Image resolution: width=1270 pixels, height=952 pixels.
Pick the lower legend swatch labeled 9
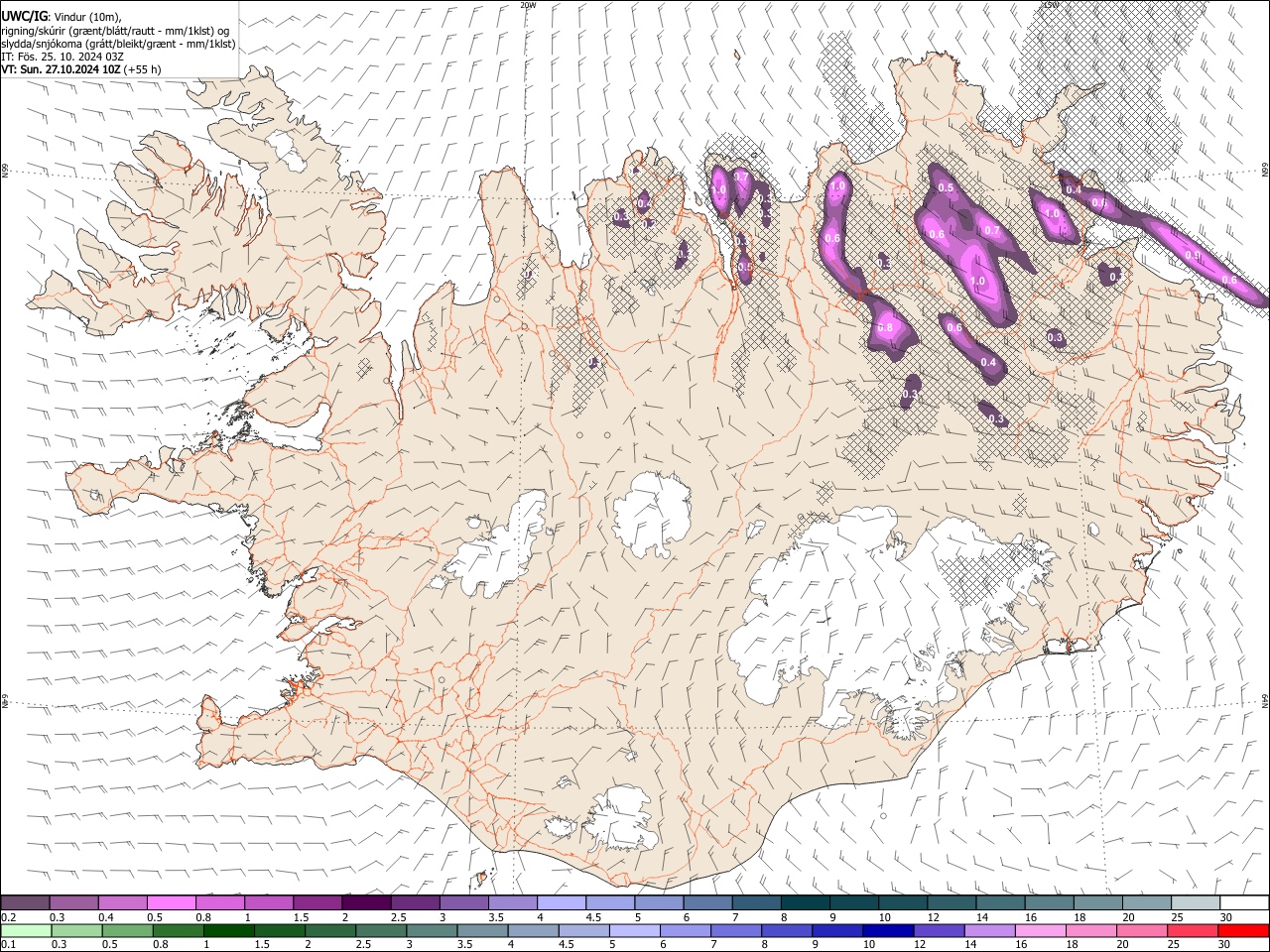[x=837, y=930]
